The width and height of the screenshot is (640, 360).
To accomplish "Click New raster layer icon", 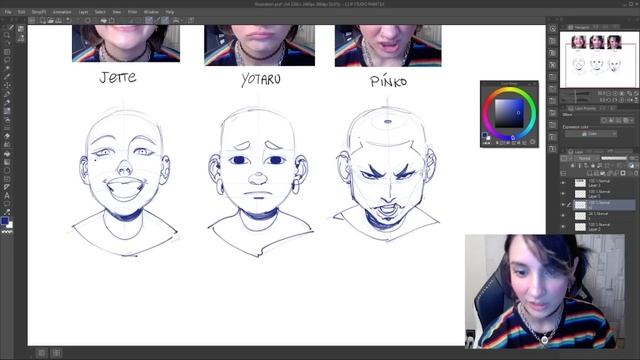I will [x=590, y=173].
